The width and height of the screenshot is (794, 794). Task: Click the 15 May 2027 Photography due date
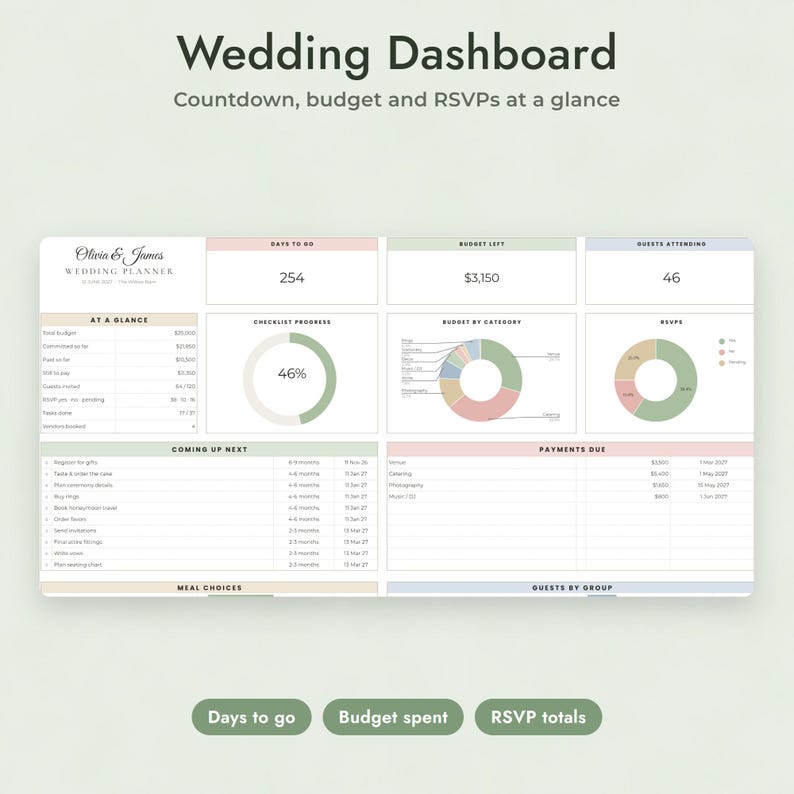point(713,485)
